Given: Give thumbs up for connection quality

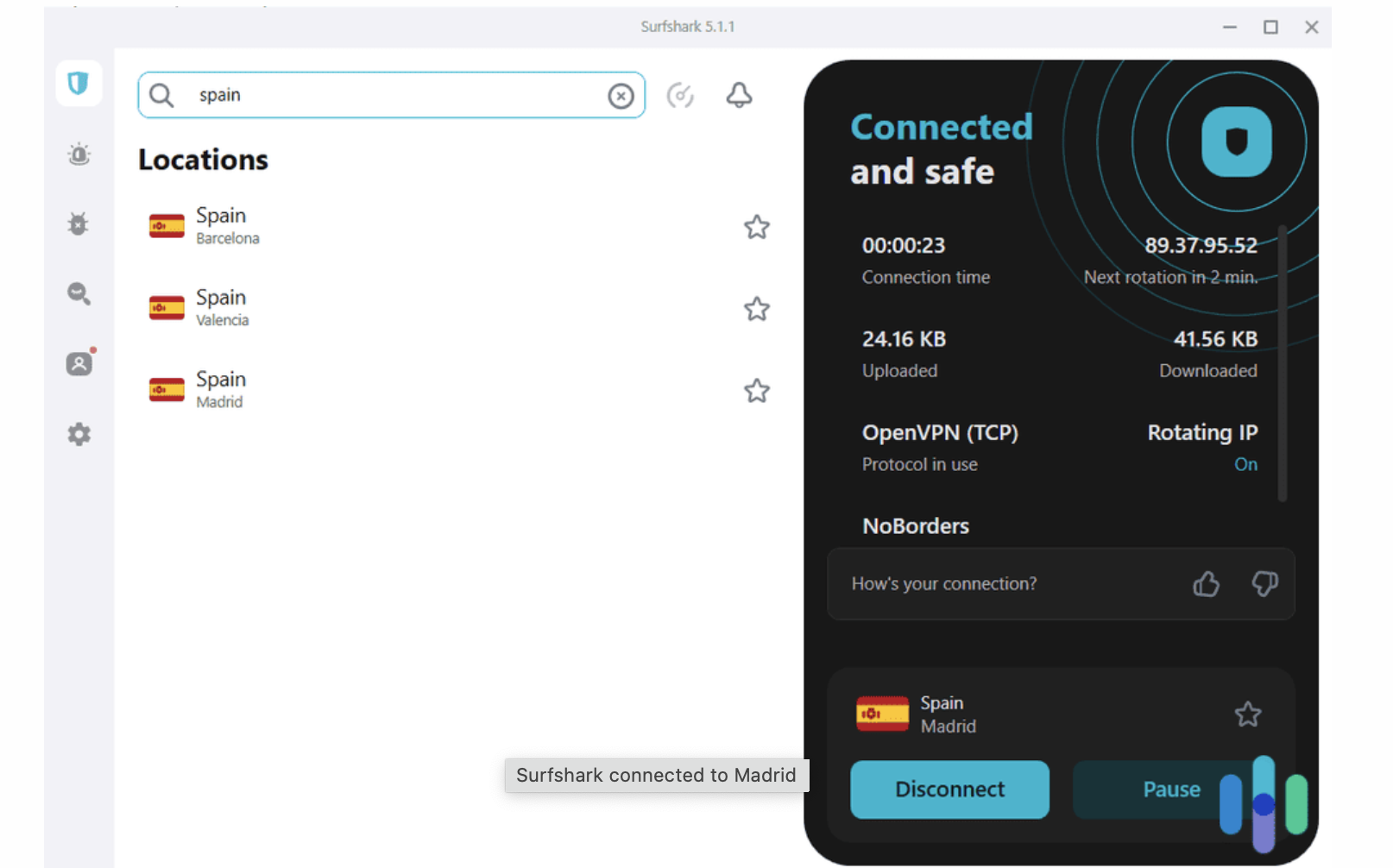Looking at the screenshot, I should point(1206,584).
